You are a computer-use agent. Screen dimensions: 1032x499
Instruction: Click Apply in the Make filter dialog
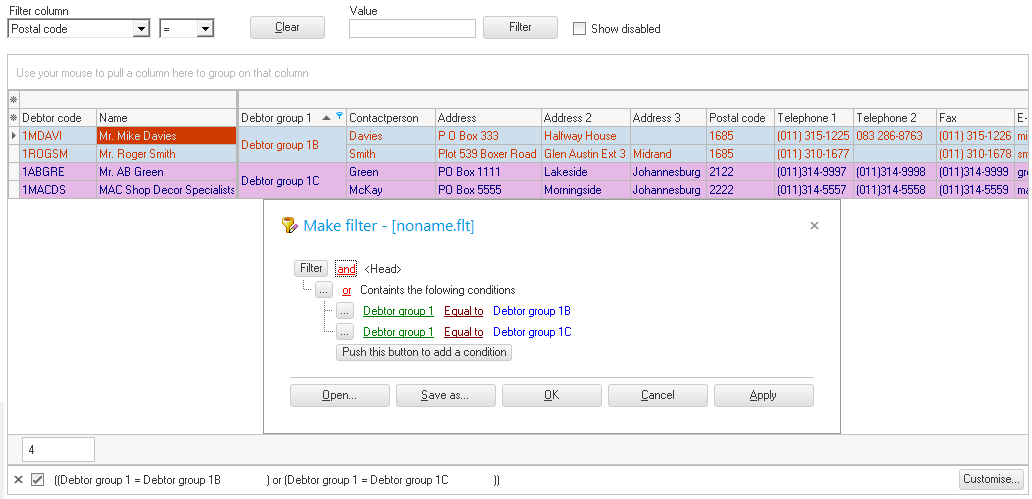[763, 395]
